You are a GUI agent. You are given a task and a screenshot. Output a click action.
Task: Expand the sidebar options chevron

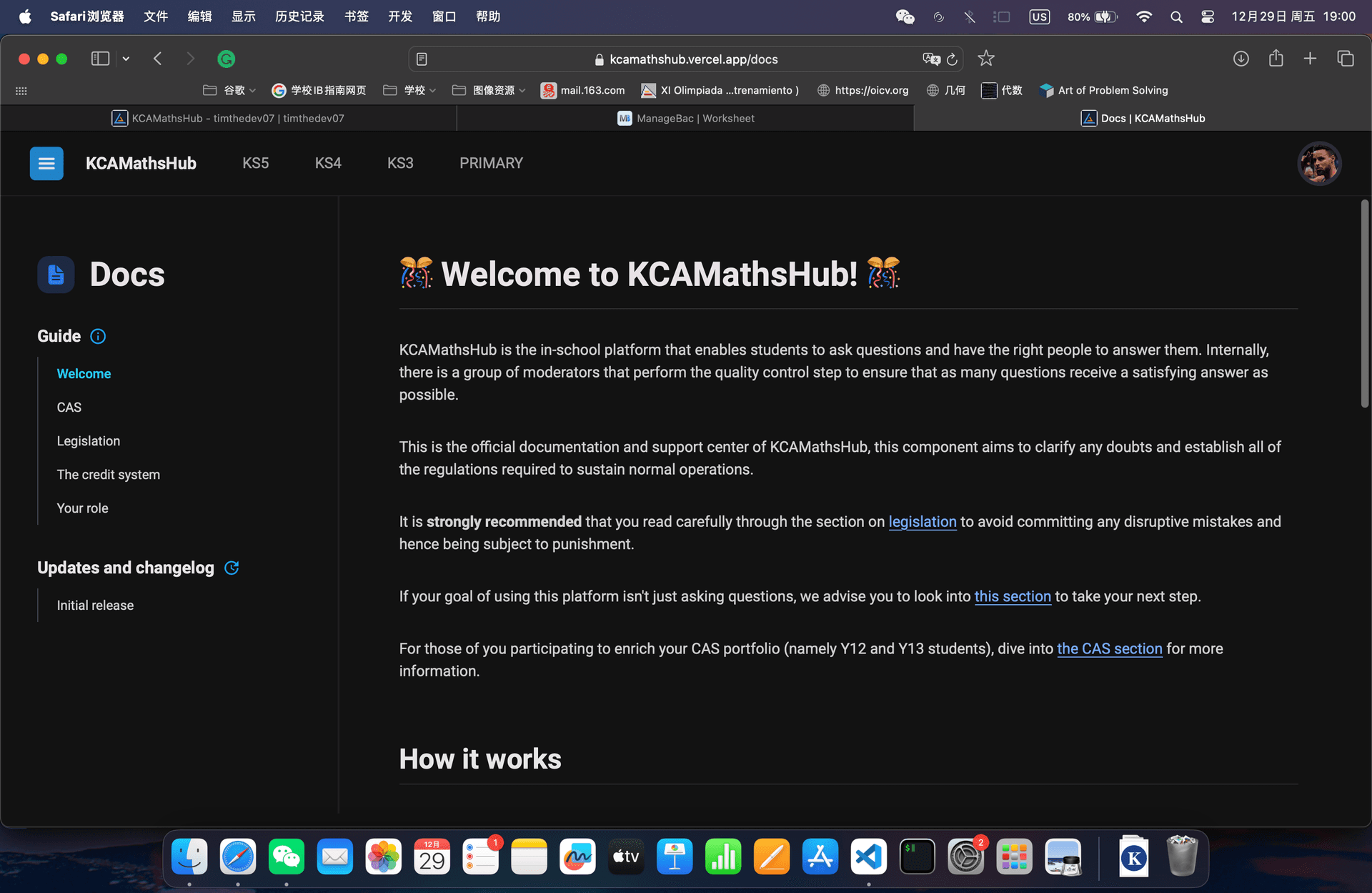point(126,59)
